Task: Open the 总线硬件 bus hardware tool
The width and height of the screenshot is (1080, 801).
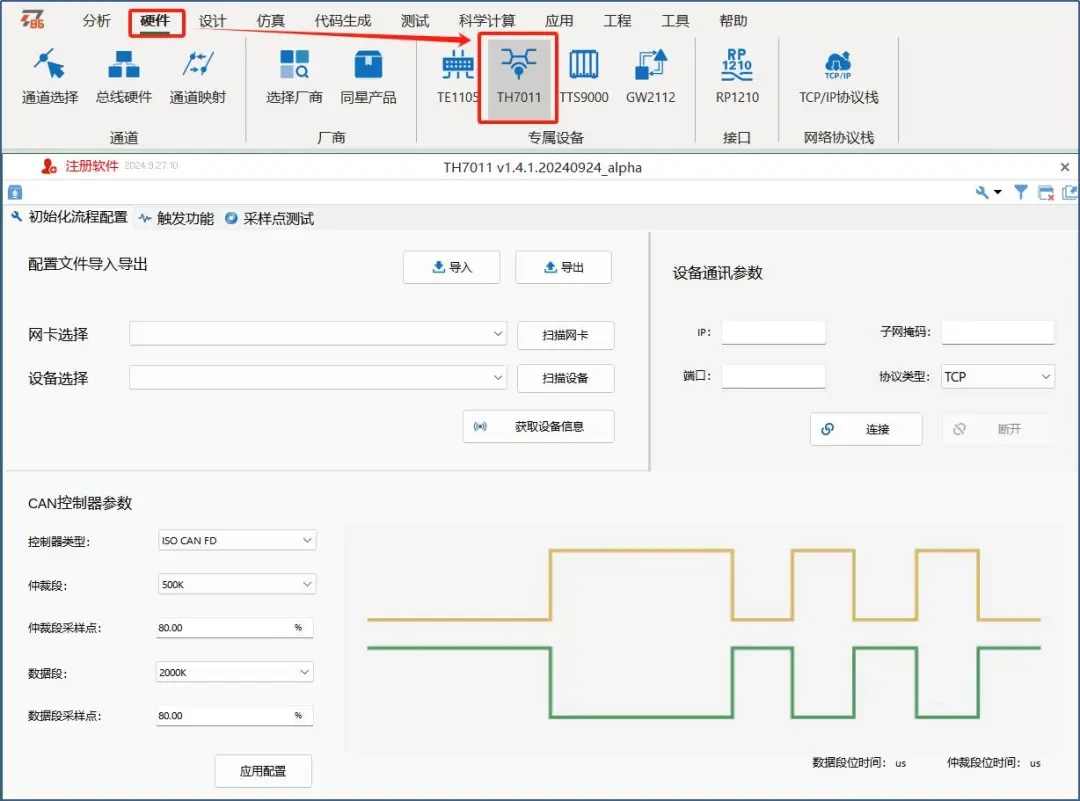Action: click(124, 76)
